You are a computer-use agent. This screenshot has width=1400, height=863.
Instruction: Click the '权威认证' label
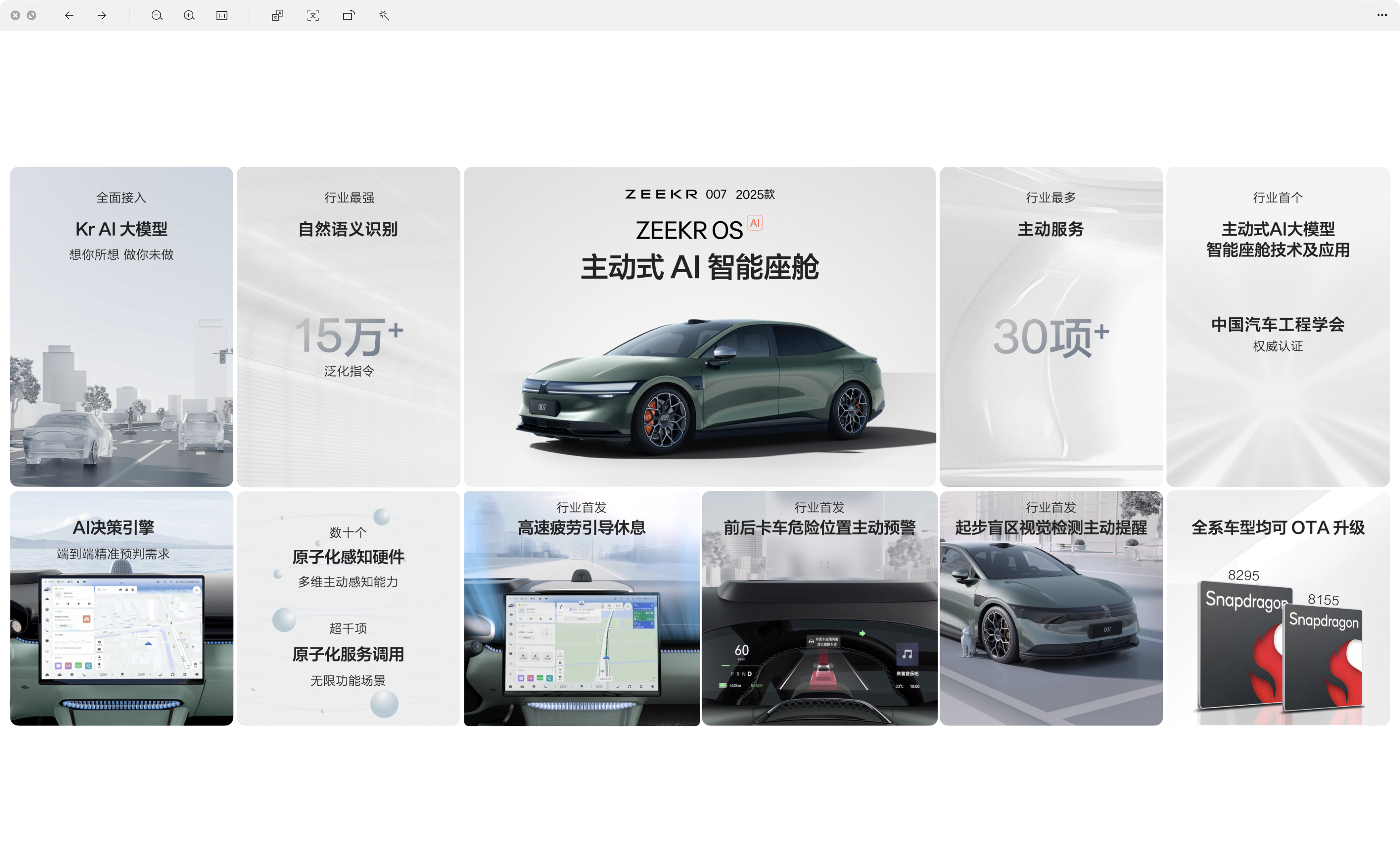click(x=1278, y=346)
